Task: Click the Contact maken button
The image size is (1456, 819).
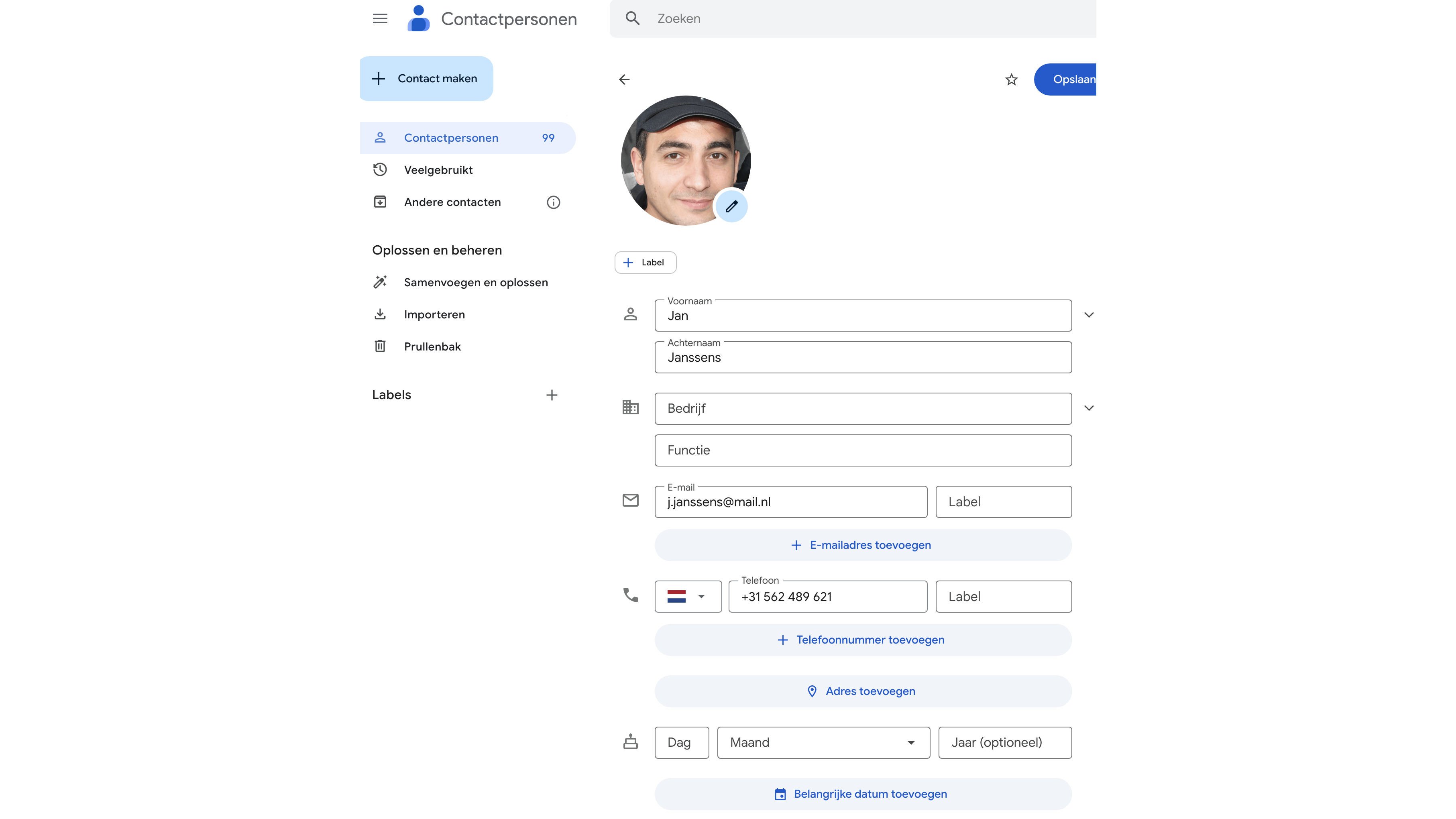Action: click(x=426, y=79)
